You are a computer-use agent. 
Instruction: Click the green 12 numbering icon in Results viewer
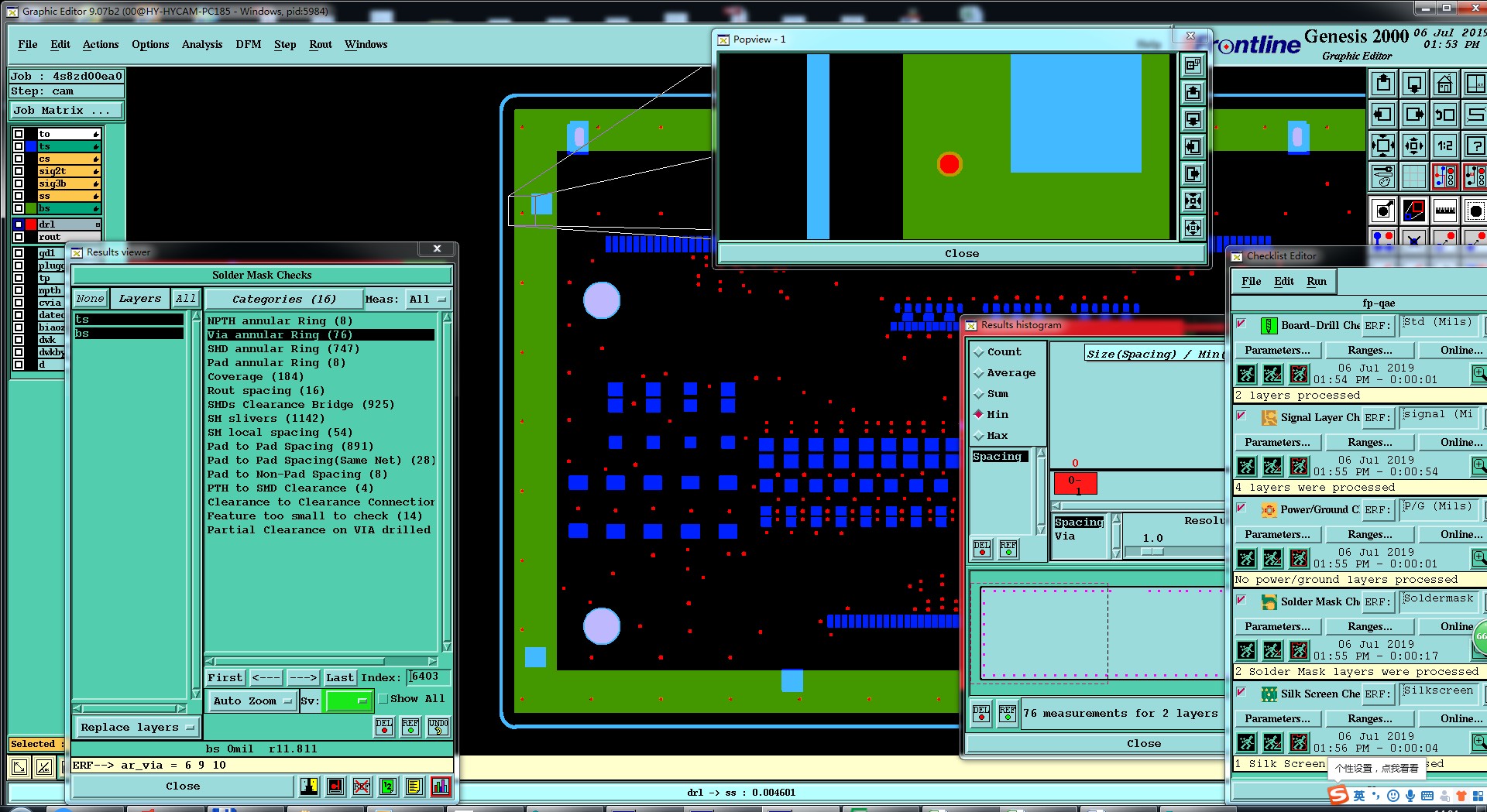point(388,786)
